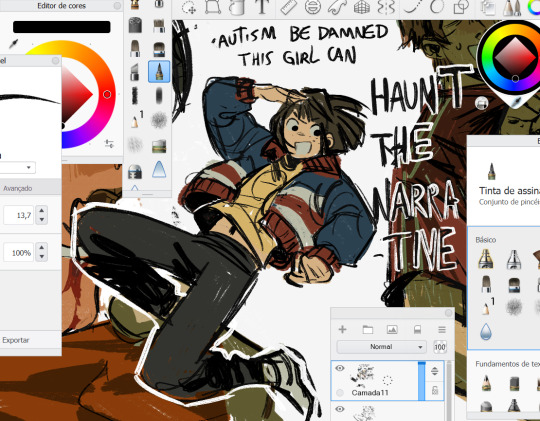Turn on the symmetry tool

386,7
